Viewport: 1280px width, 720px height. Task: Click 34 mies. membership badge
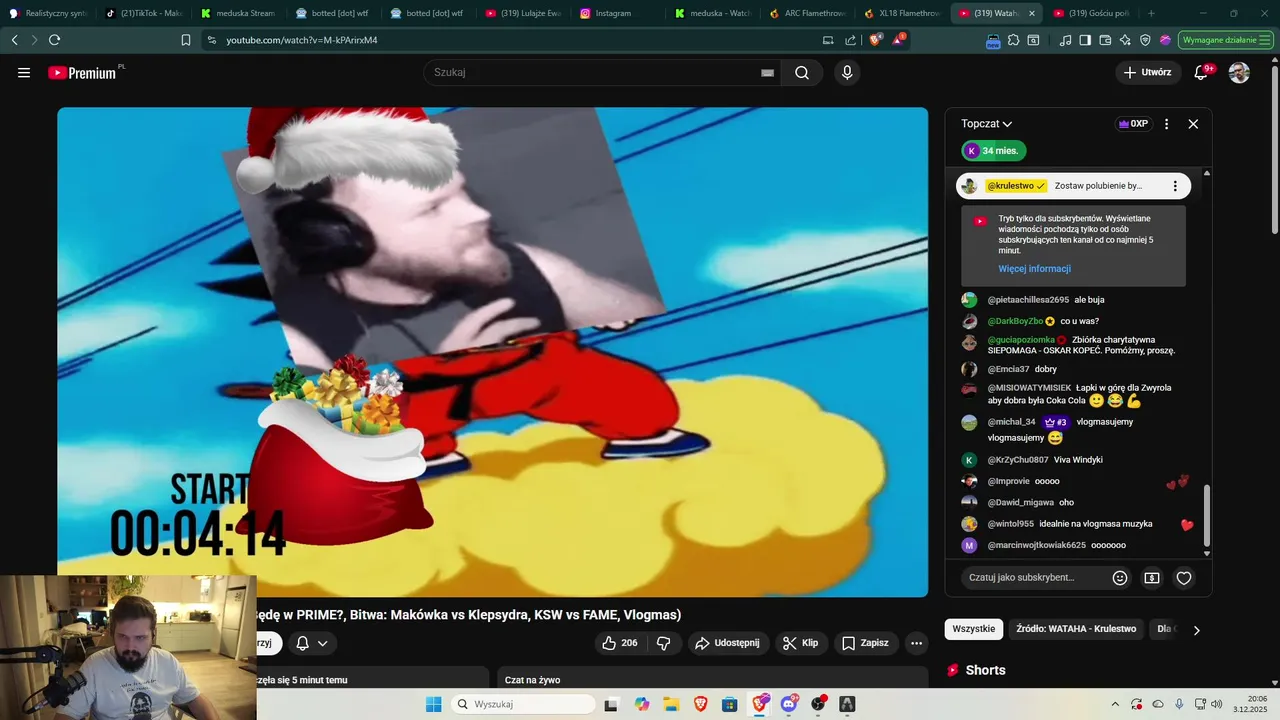[994, 151]
